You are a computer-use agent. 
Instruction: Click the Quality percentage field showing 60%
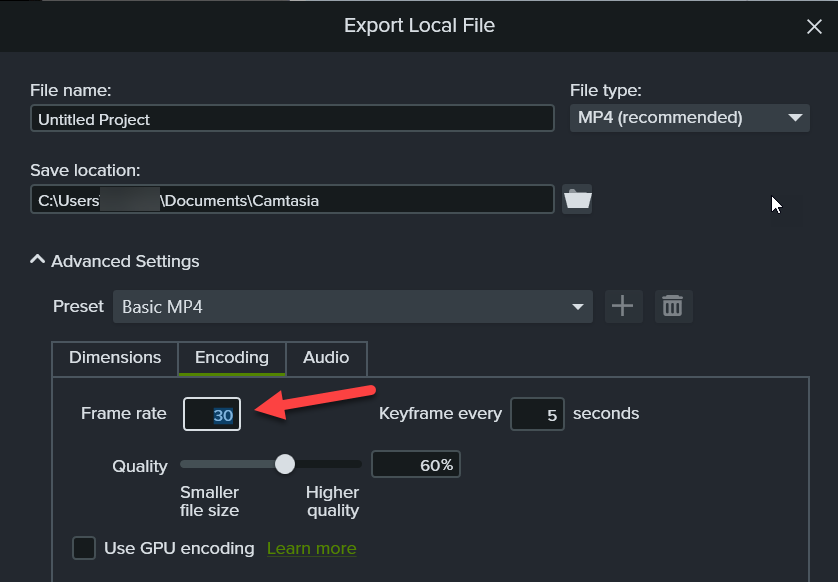point(416,465)
